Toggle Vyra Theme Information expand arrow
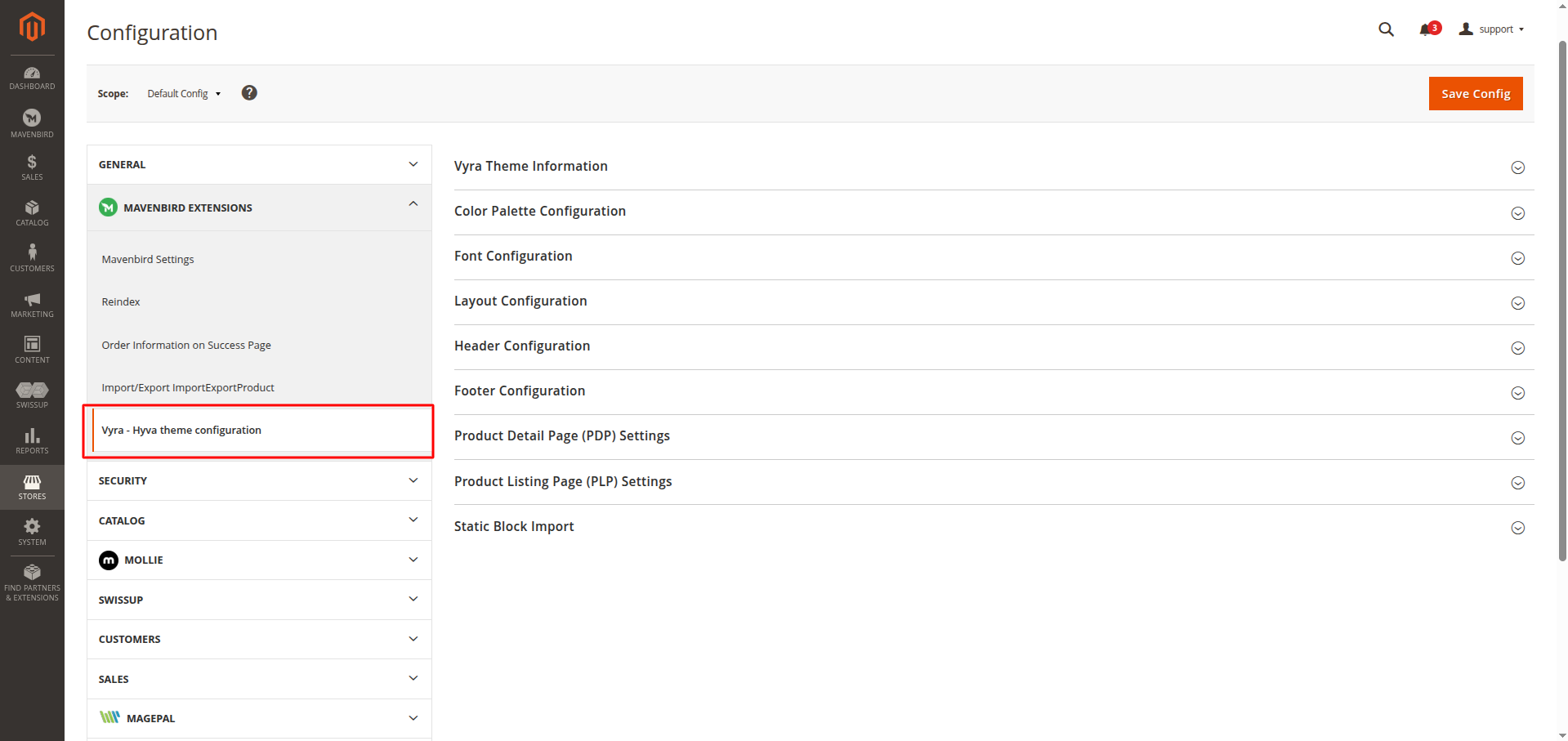This screenshot has width=1568, height=741. [1517, 167]
